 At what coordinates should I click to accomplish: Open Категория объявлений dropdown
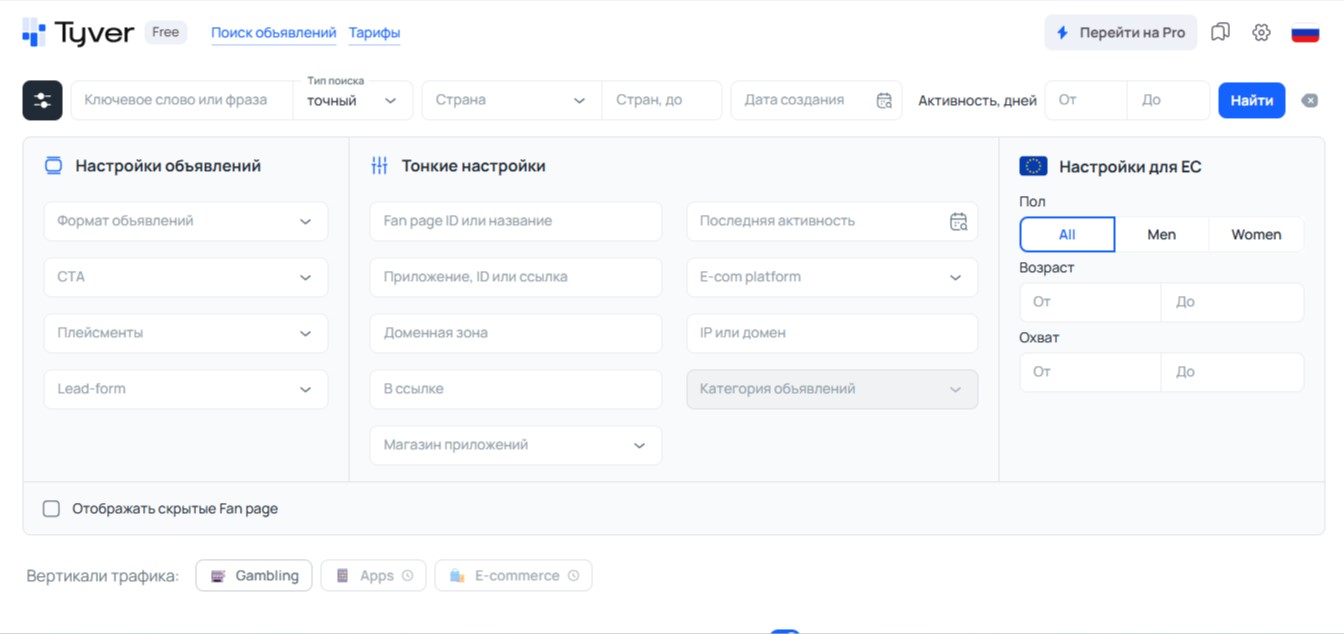click(x=832, y=389)
